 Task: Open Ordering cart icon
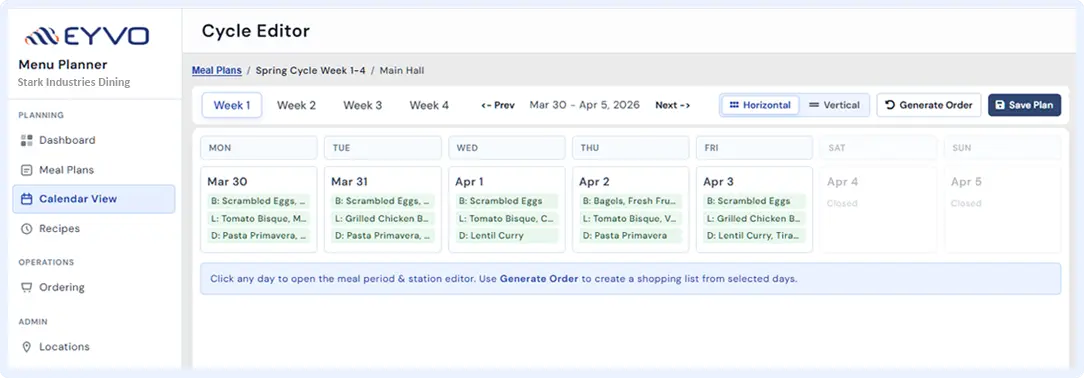pyautogui.click(x=27, y=287)
